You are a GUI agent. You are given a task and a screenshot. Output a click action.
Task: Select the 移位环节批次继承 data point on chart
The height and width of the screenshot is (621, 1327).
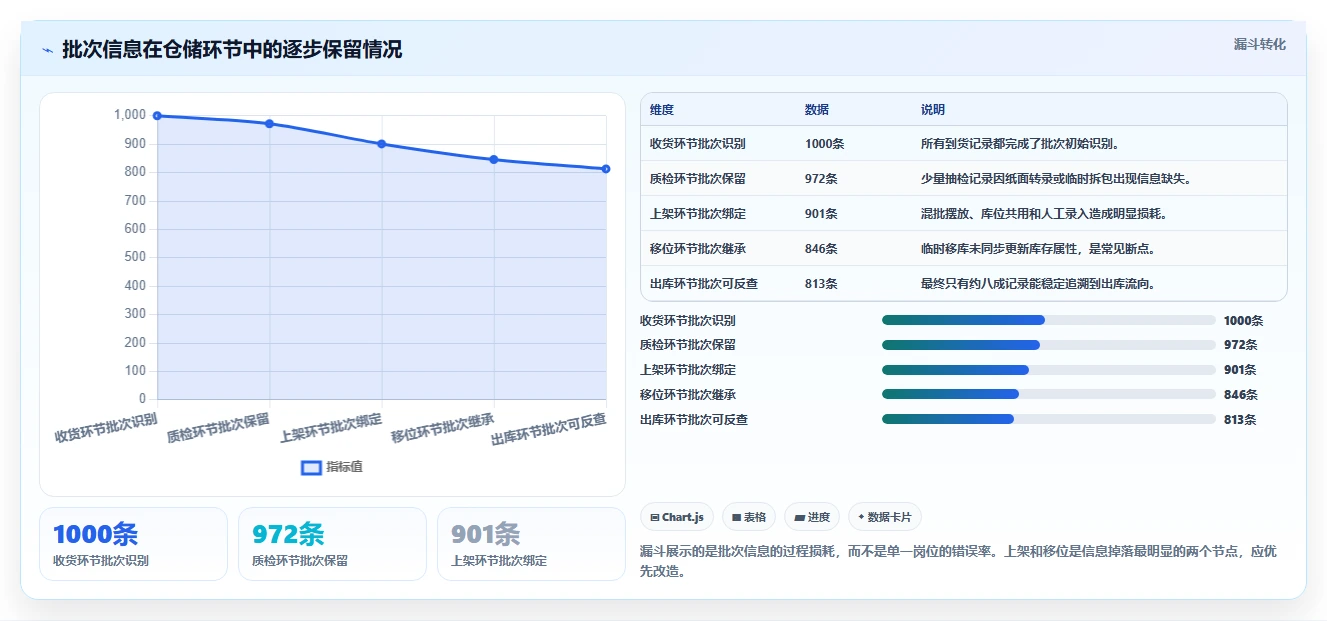pyautogui.click(x=494, y=159)
